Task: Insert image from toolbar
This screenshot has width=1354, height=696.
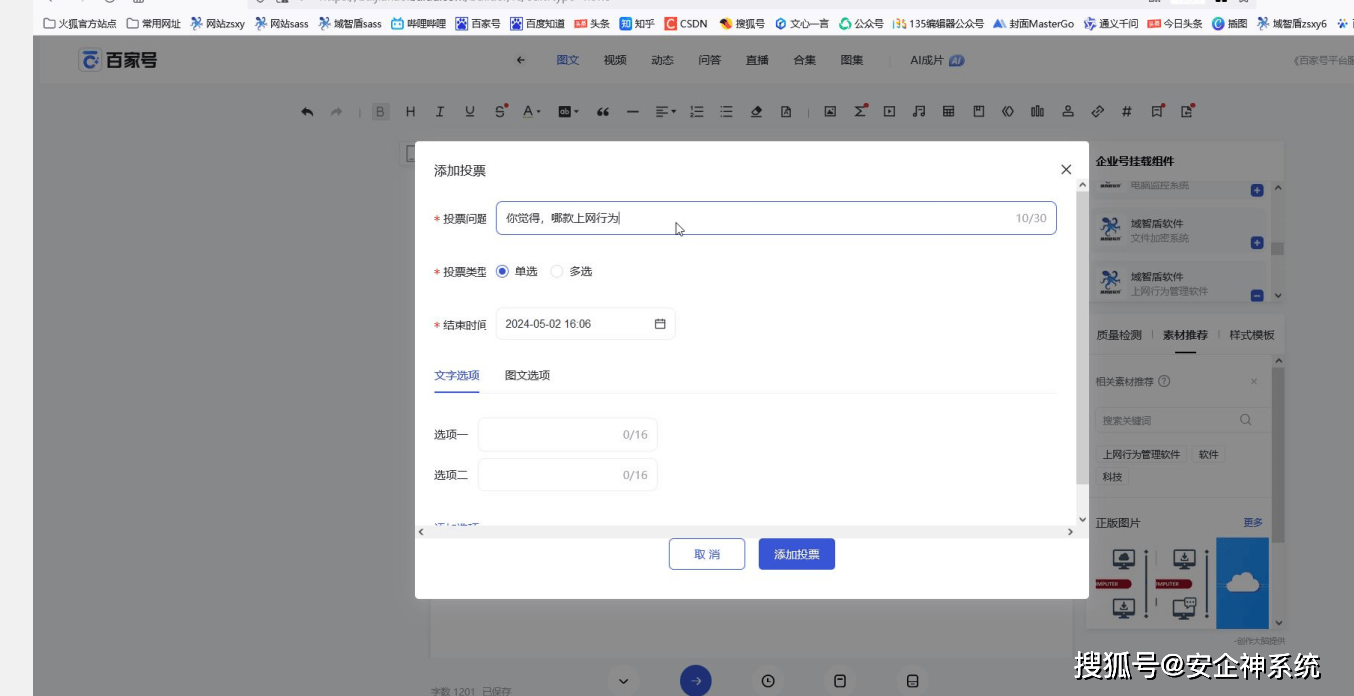Action: click(830, 112)
